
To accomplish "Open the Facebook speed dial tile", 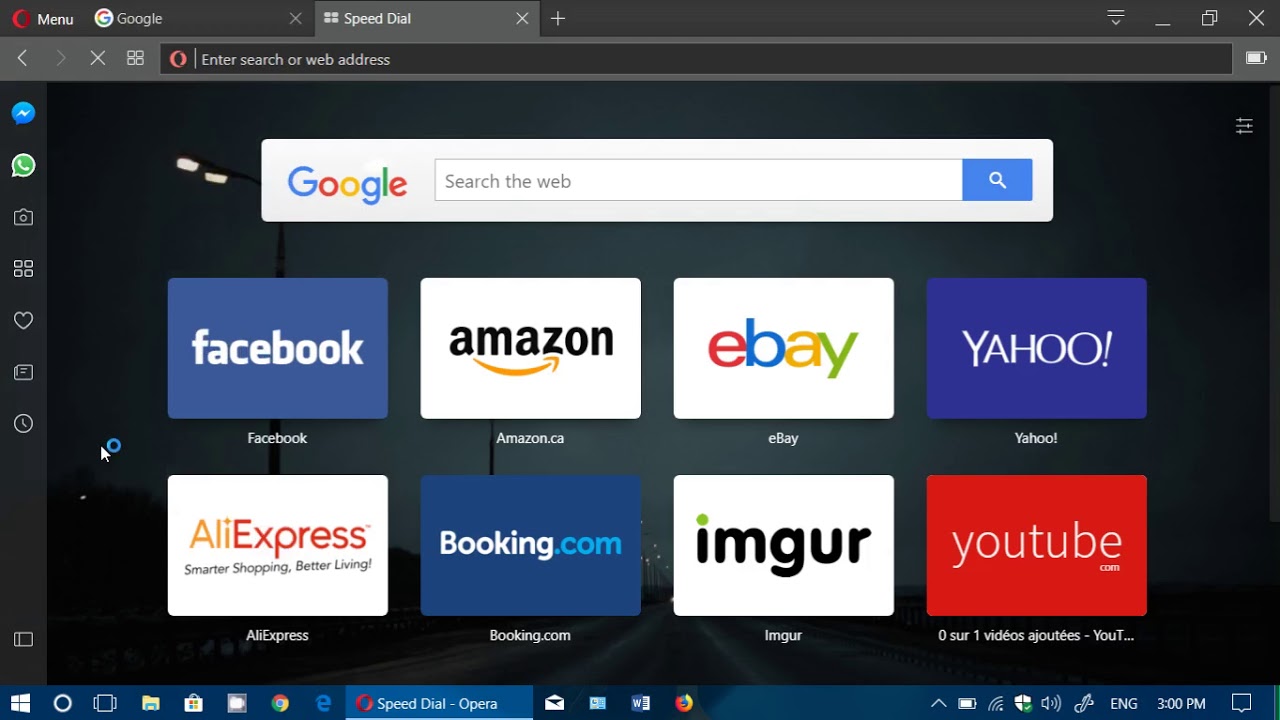I will (x=277, y=348).
